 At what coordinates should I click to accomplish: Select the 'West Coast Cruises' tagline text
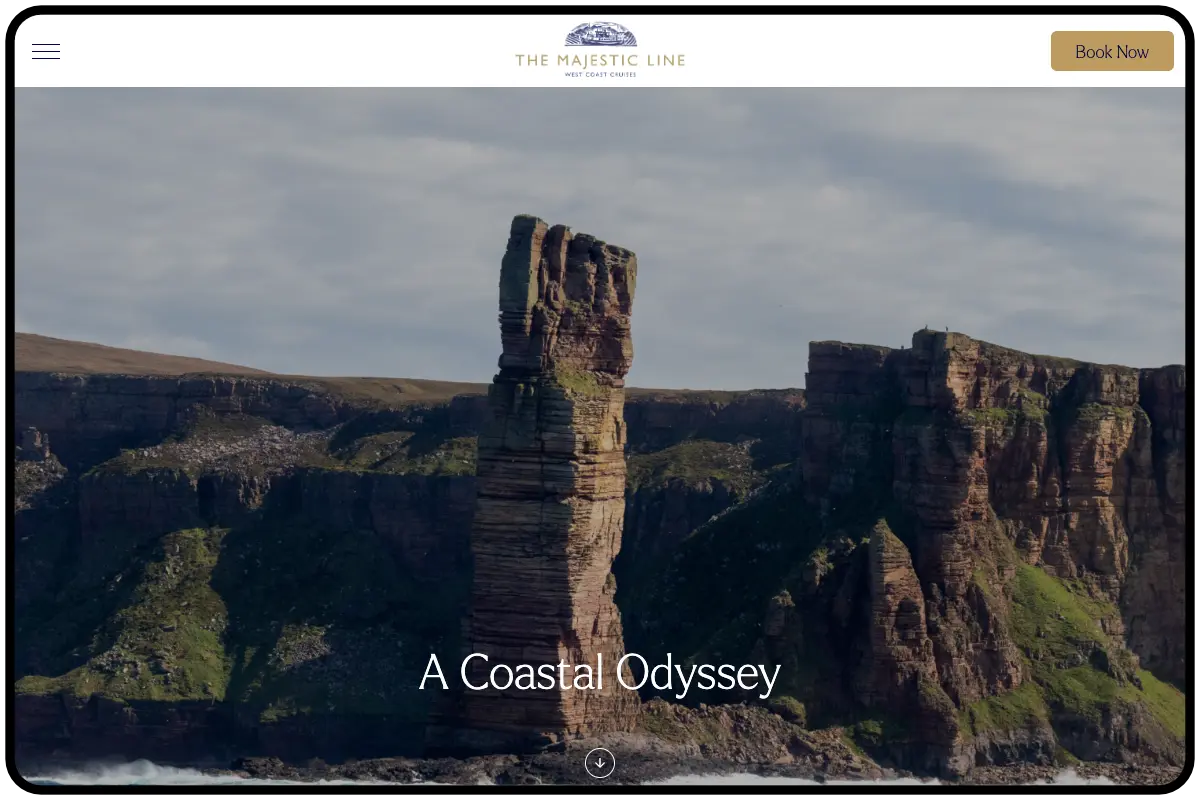tap(600, 72)
